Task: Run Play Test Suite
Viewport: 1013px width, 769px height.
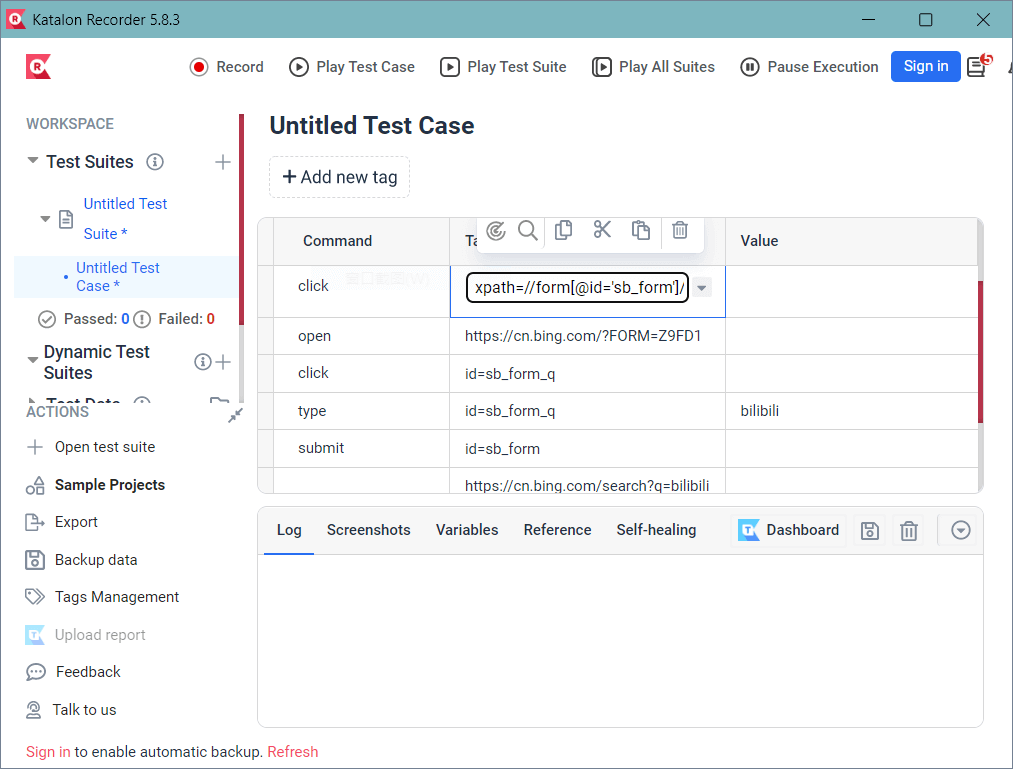Action: pyautogui.click(x=503, y=67)
